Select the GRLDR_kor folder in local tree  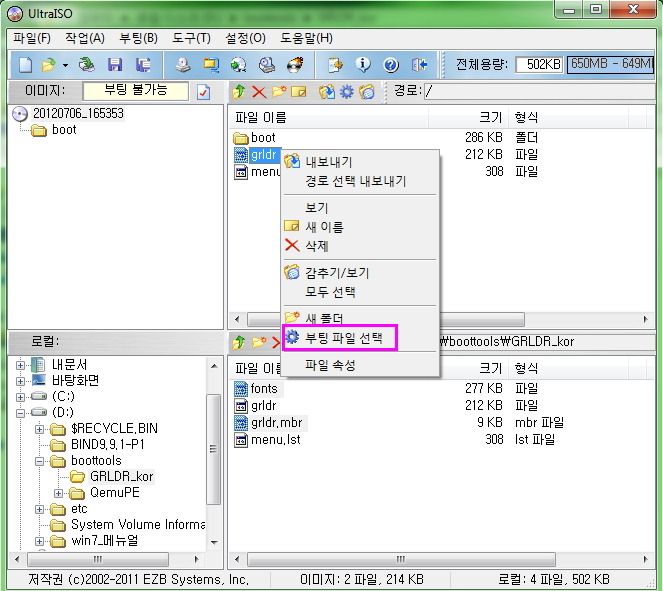(121, 477)
